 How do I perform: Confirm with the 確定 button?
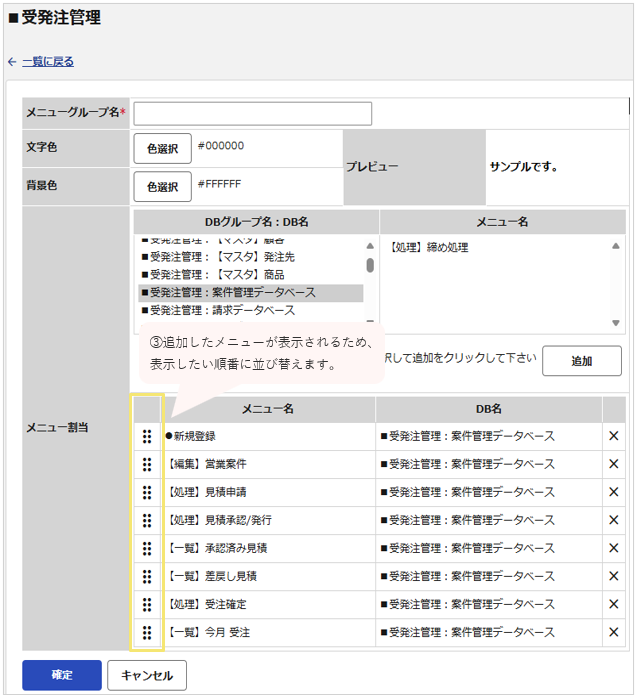click(62, 675)
